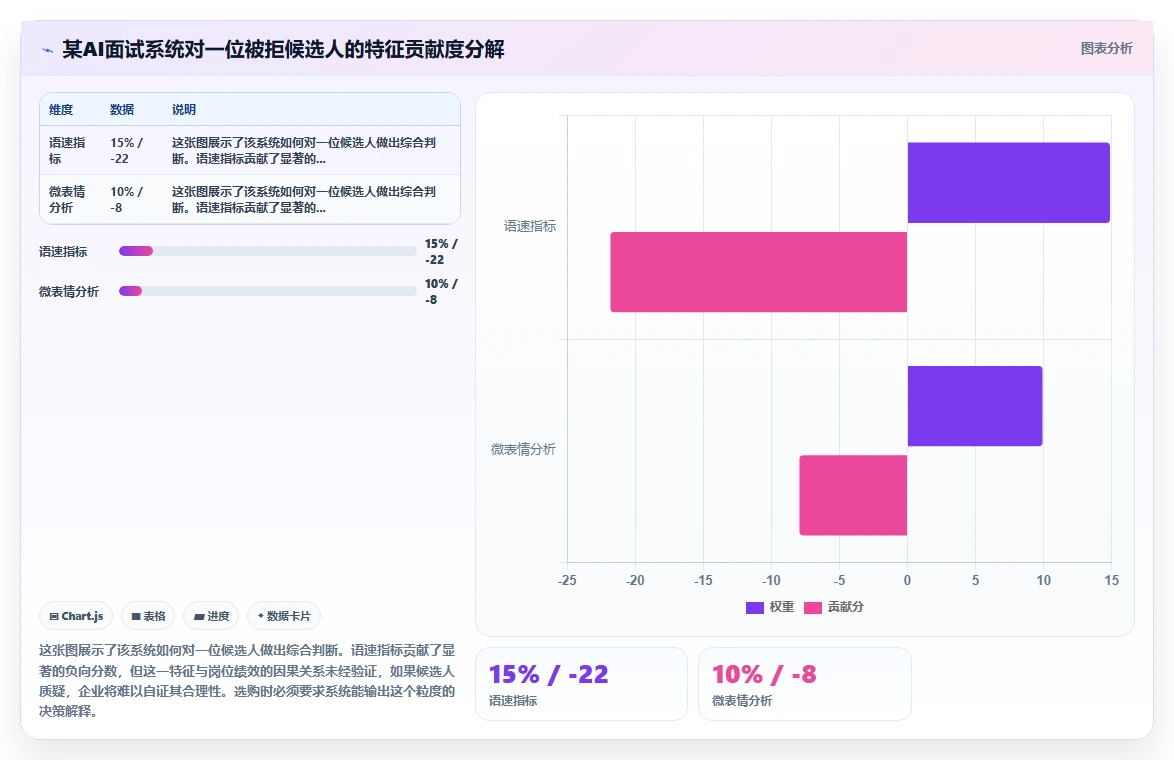
Task: Click the 说明 column header
Action: [183, 110]
